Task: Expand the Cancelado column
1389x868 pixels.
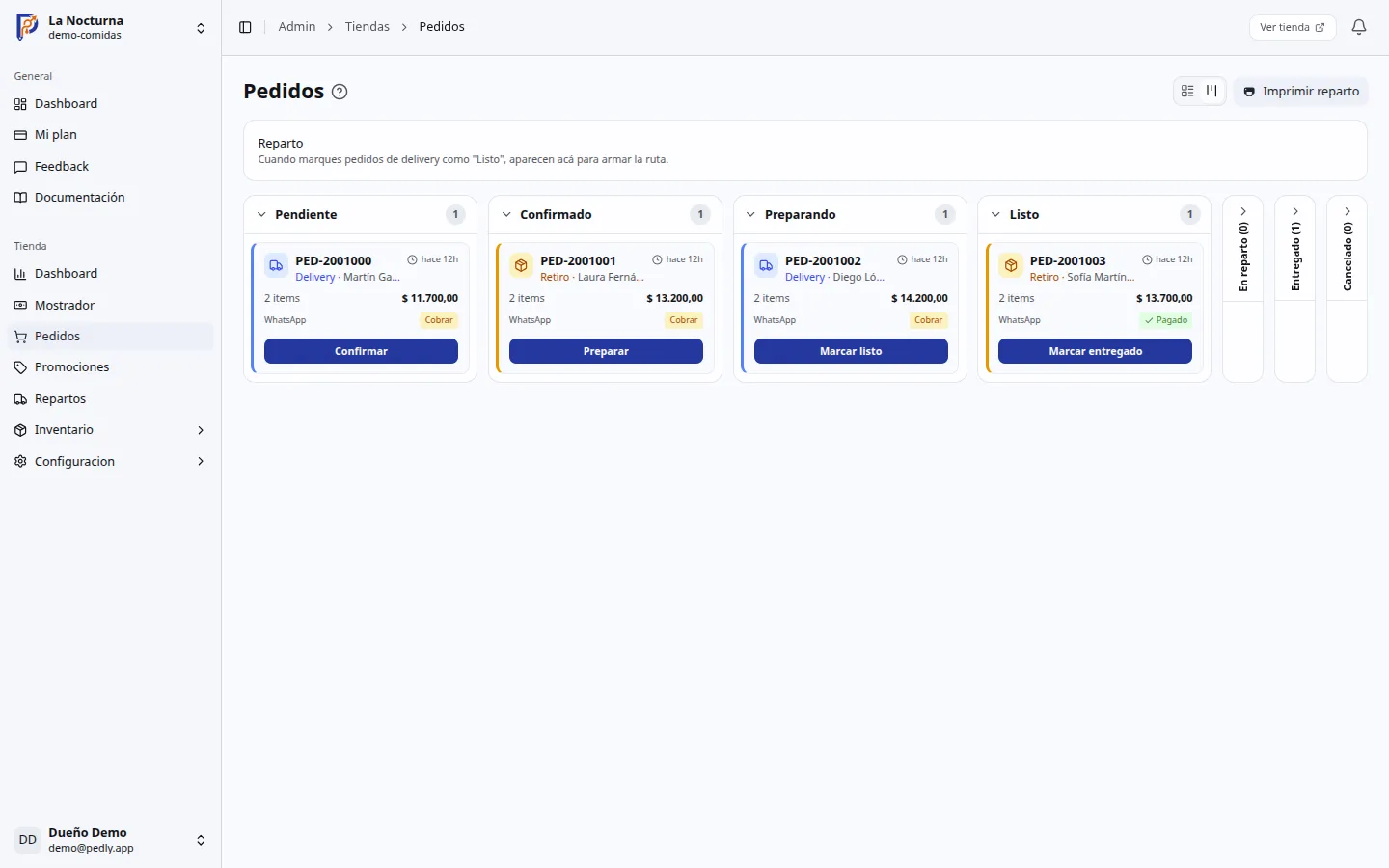Action: click(1348, 211)
